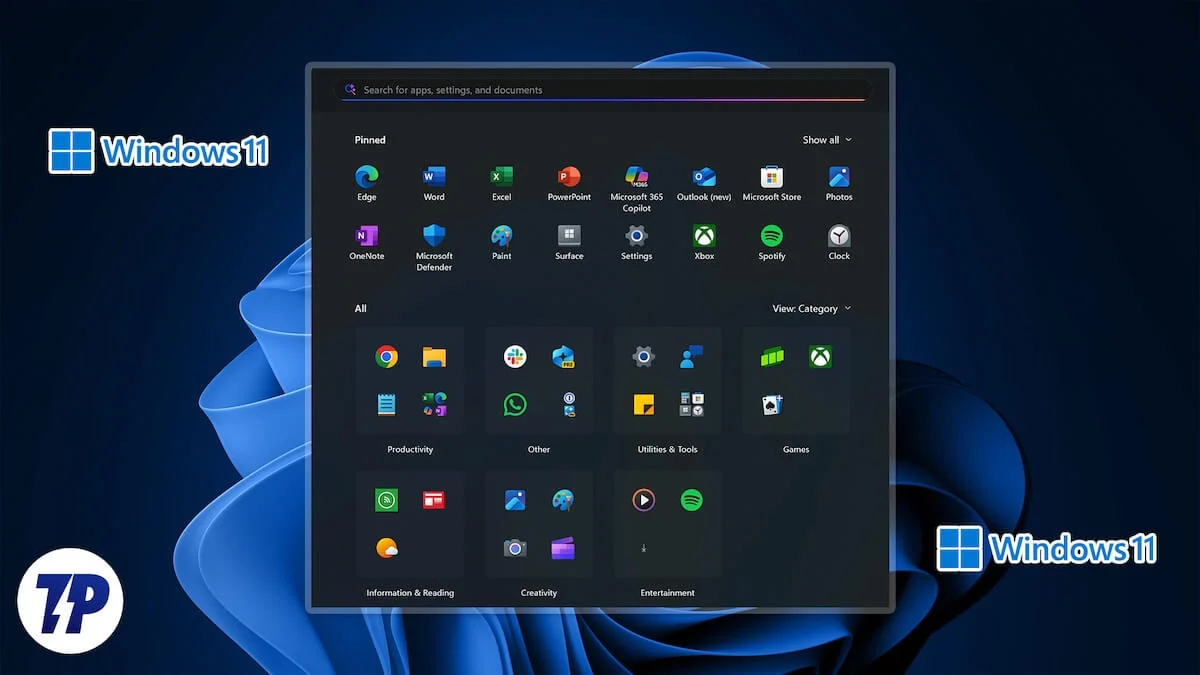Open the Utilities & Tools folder
The image size is (1200, 675).
point(667,380)
